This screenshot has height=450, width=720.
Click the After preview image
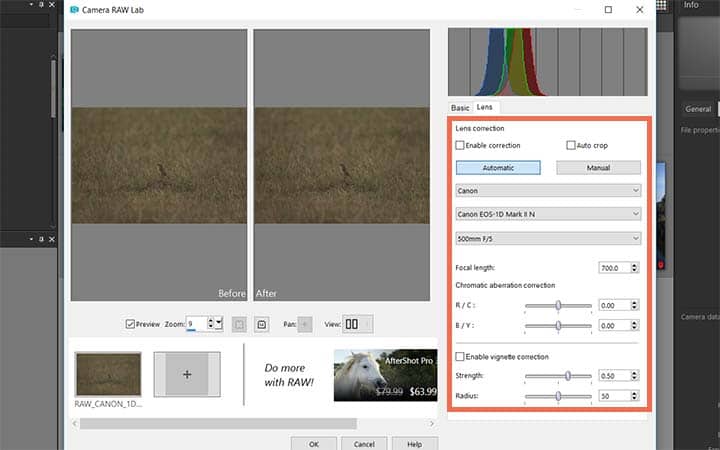tap(342, 165)
